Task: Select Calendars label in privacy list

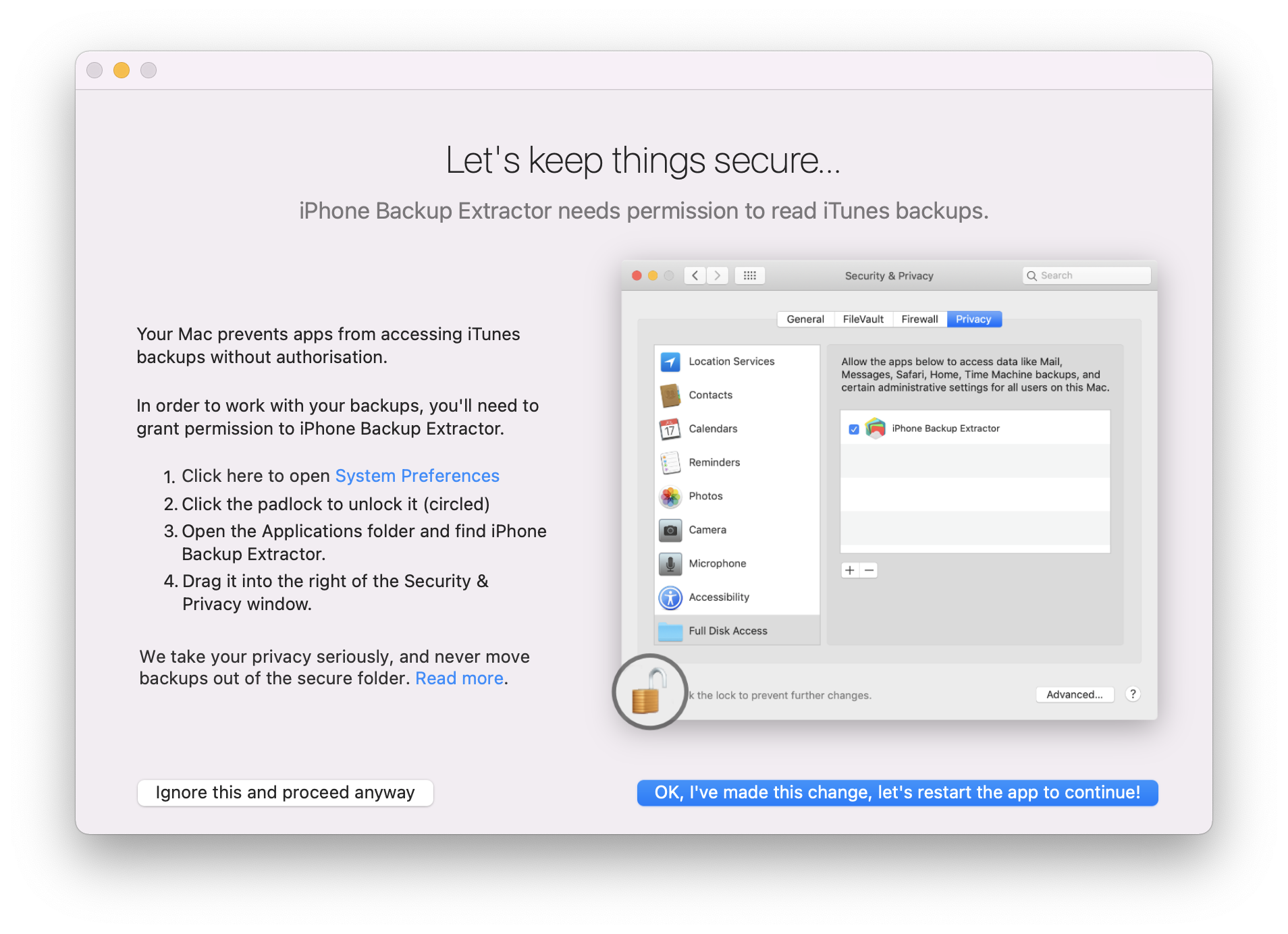Action: (x=713, y=429)
